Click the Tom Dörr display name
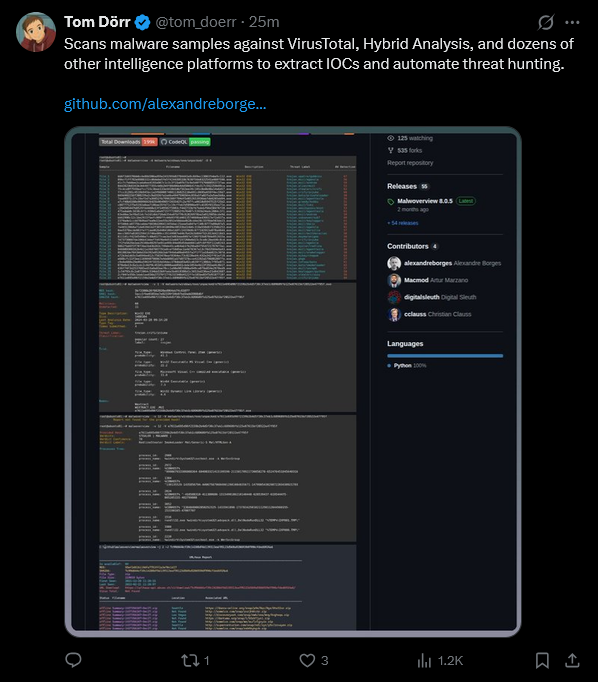This screenshot has height=682, width=598. [97, 22]
